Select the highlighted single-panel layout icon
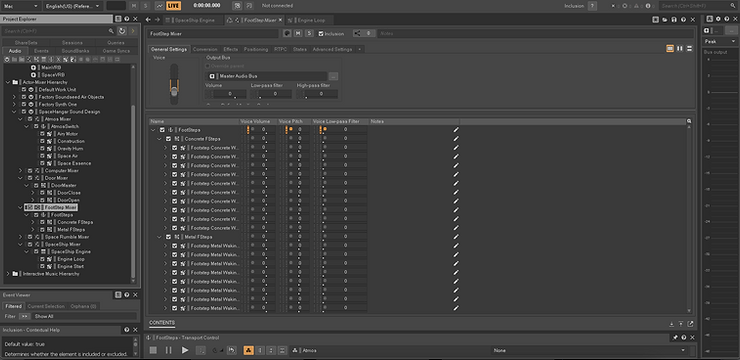Screen dimensions: 740x360 (670, 49)
